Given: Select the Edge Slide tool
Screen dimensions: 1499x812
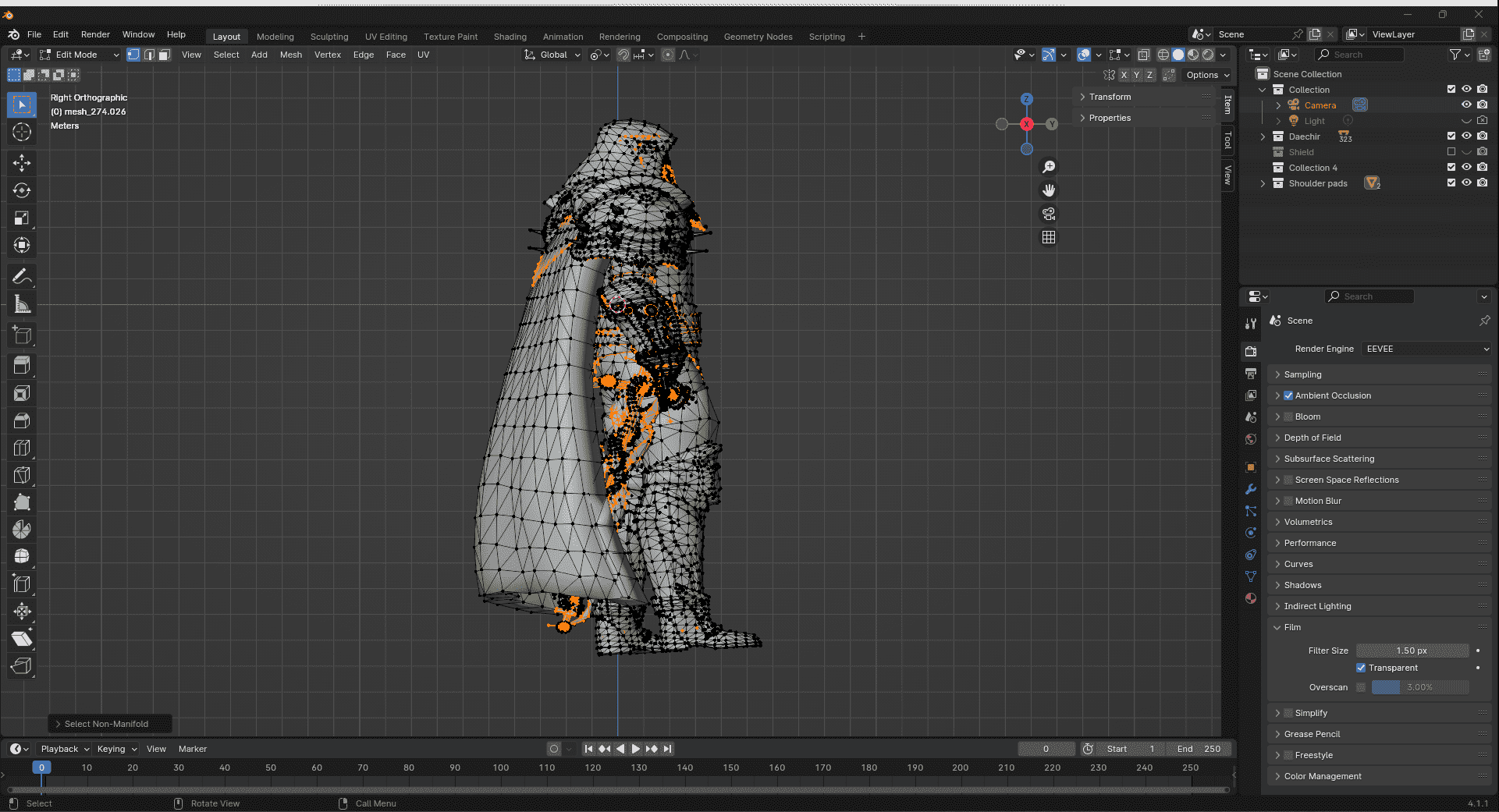Looking at the screenshot, I should (22, 583).
